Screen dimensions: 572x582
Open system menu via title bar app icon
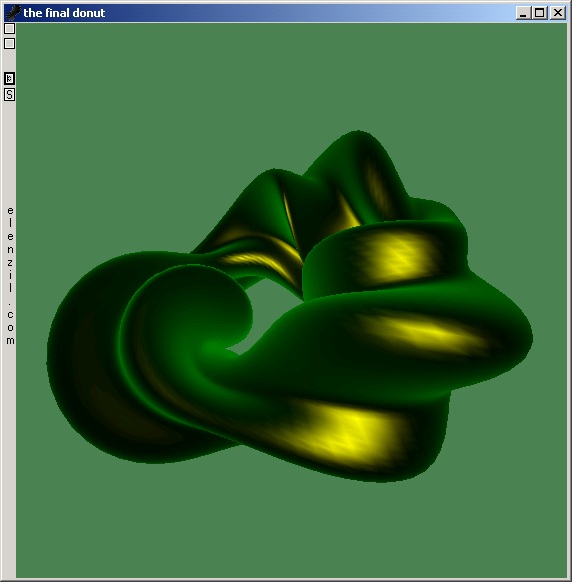pyautogui.click(x=13, y=13)
